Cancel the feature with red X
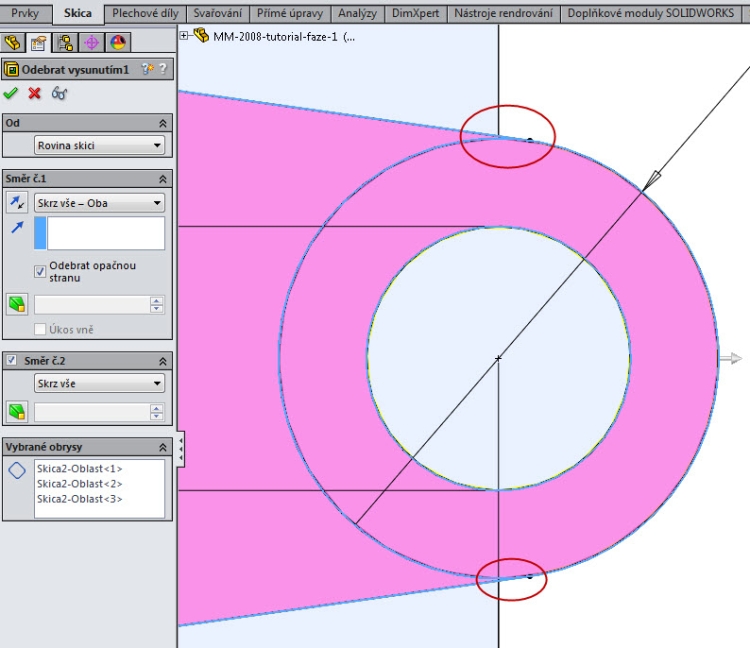 pyautogui.click(x=34, y=93)
